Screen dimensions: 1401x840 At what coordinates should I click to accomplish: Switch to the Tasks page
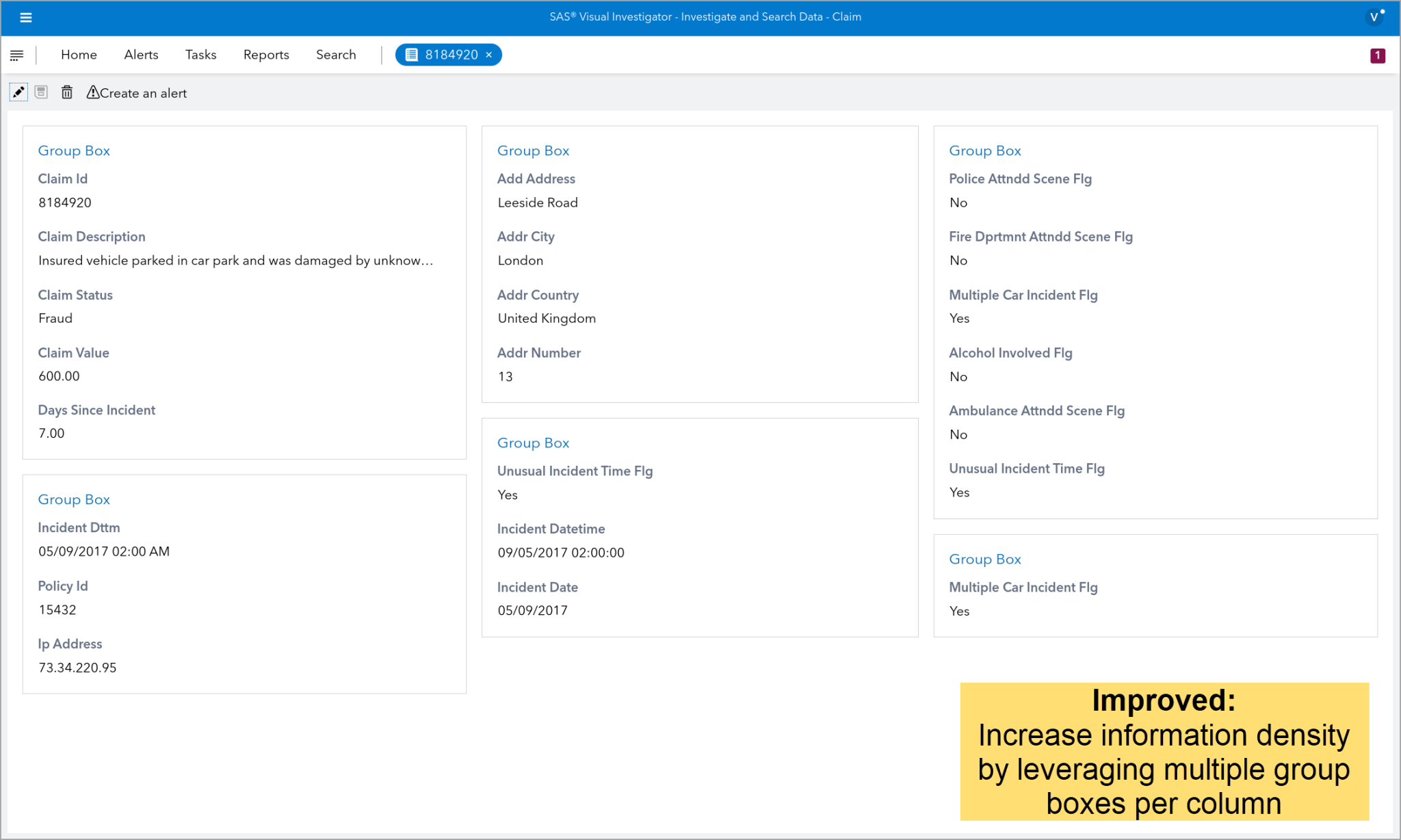pos(200,55)
